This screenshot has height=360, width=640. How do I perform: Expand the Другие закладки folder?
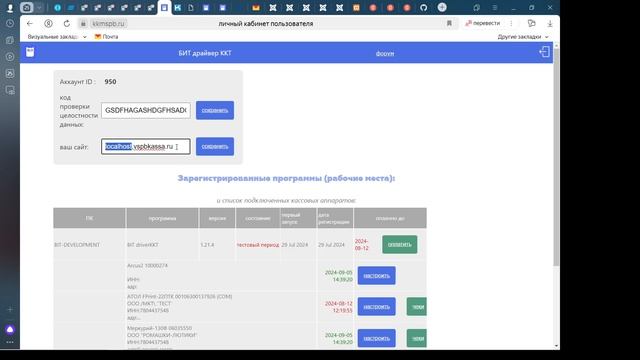click(x=523, y=37)
